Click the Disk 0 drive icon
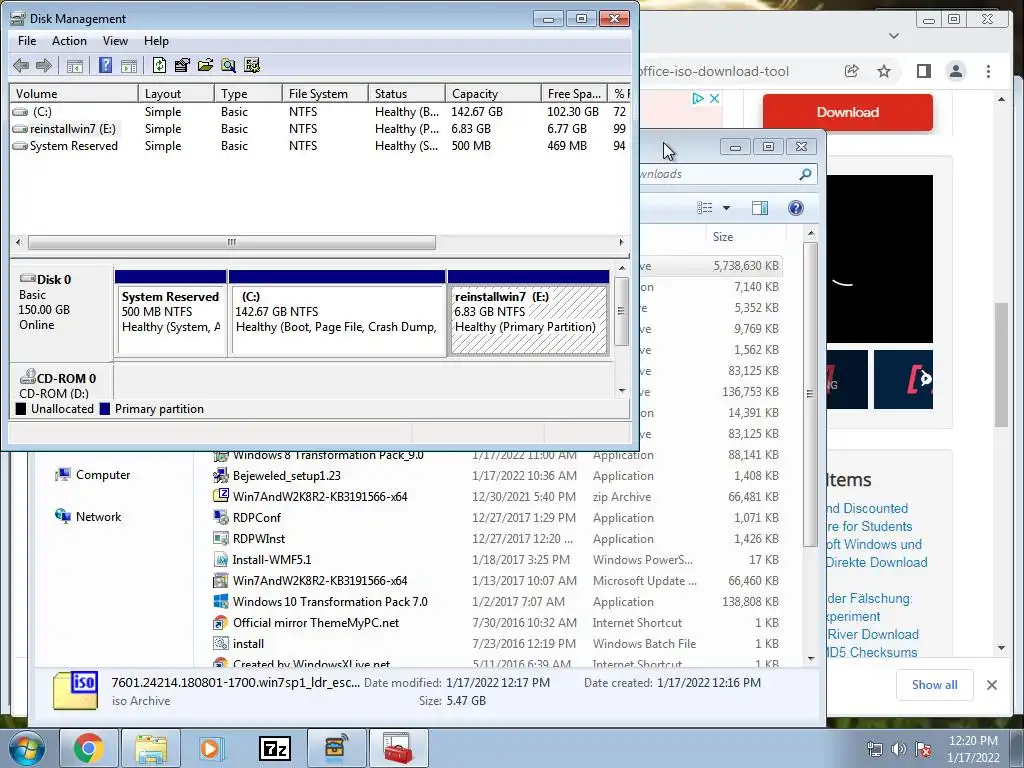The image size is (1024, 768). [x=27, y=279]
